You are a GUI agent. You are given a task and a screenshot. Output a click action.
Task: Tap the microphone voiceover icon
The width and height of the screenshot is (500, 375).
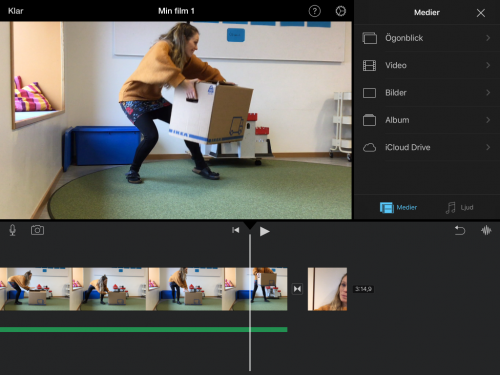click(x=12, y=230)
